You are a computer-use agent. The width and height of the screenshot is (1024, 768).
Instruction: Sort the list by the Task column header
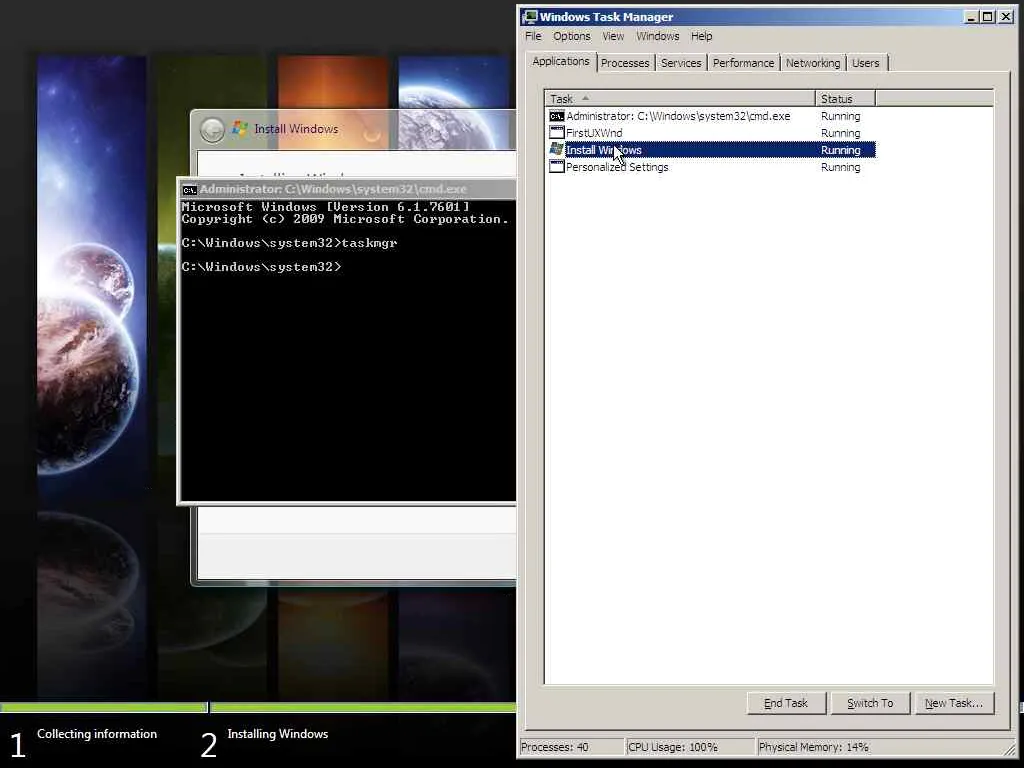point(680,99)
